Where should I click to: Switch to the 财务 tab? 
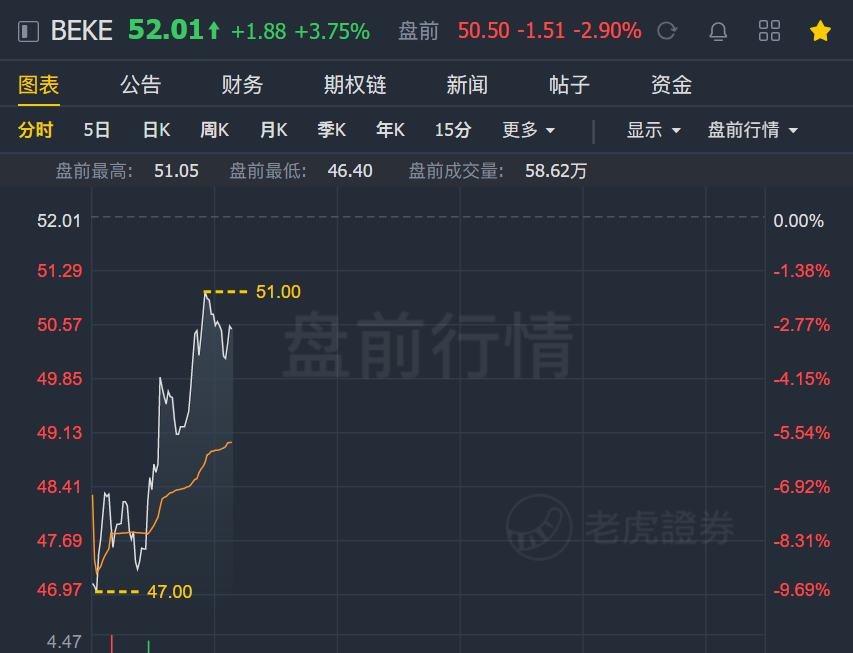point(242,85)
